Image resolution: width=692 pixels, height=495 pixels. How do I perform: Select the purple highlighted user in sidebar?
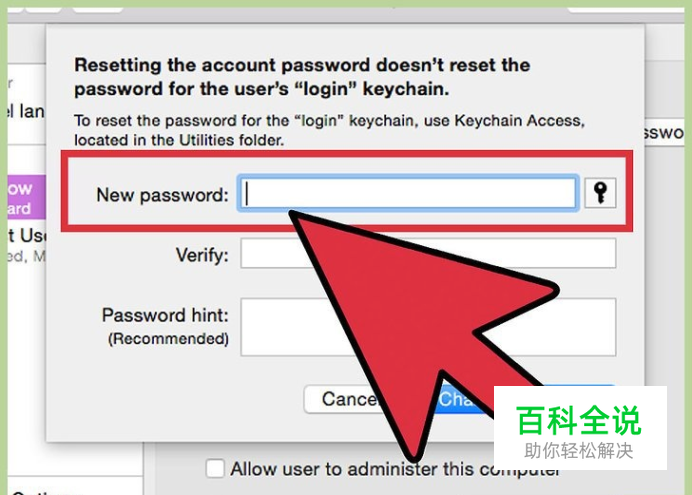tap(26, 197)
